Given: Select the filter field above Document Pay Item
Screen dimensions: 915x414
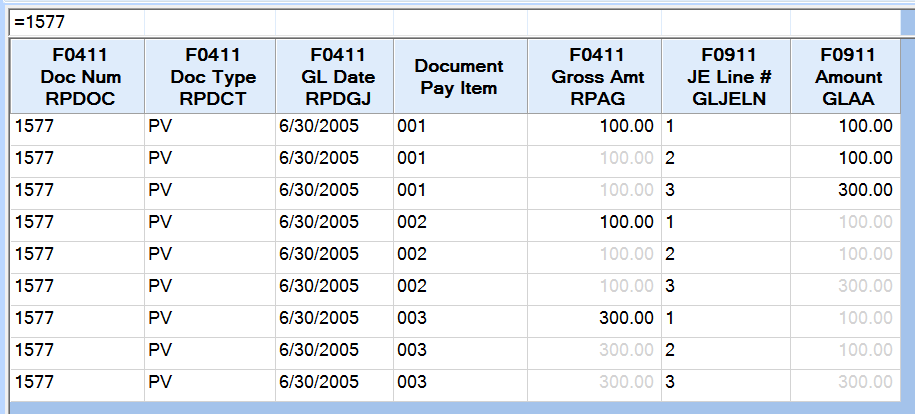Looking at the screenshot, I should click(x=460, y=21).
